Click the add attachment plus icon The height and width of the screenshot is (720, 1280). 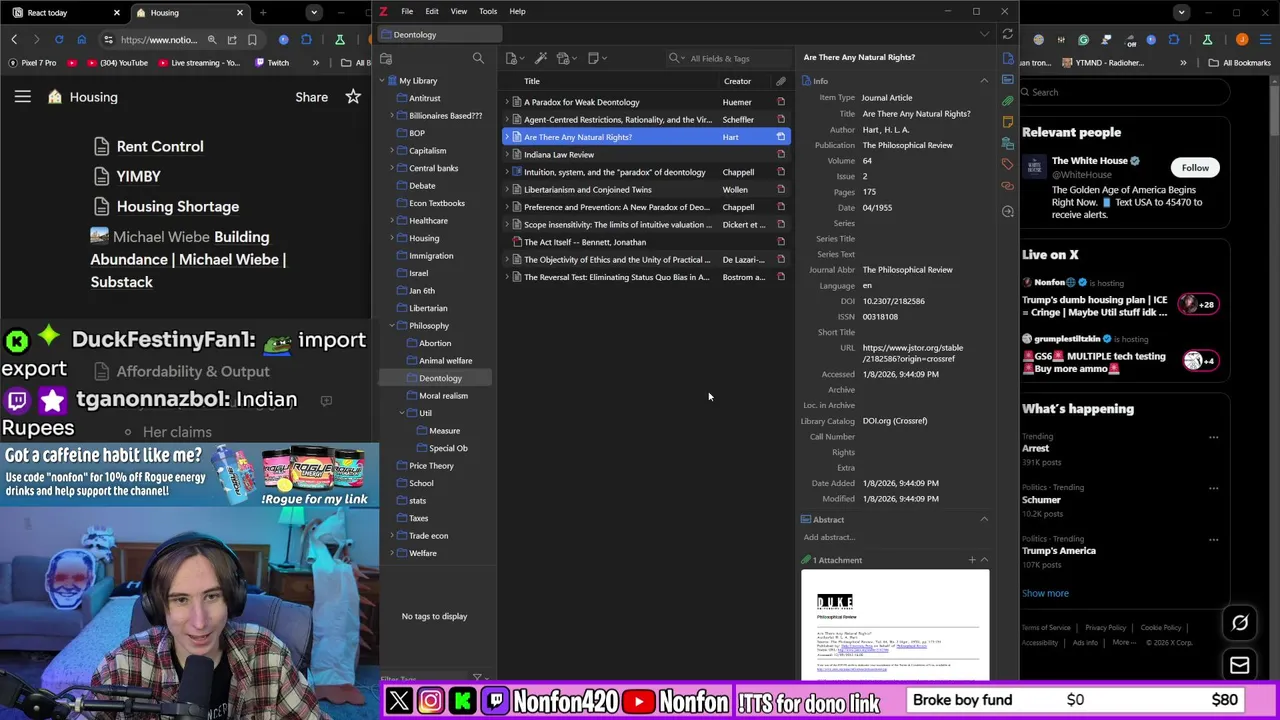click(x=972, y=560)
